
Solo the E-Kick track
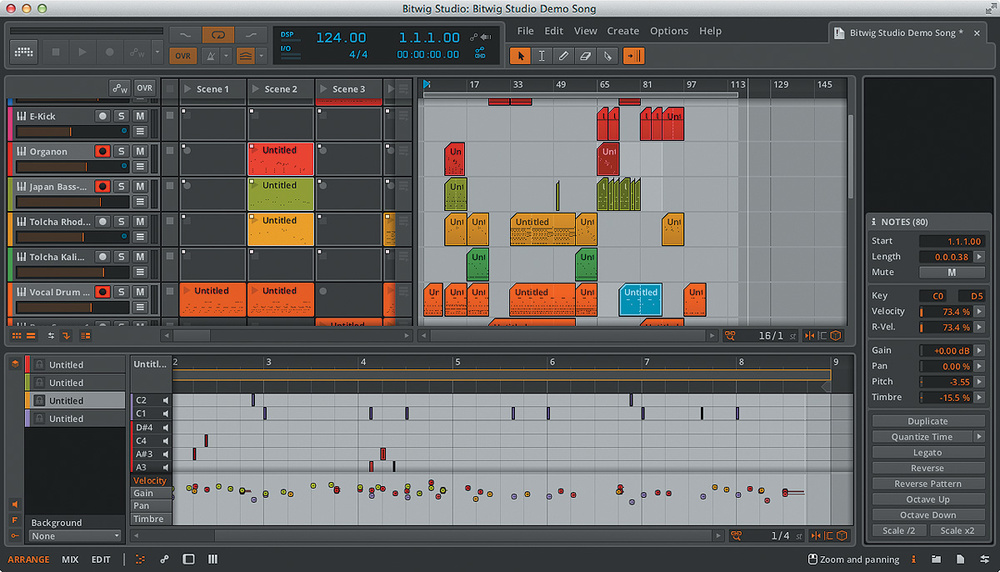pos(121,116)
